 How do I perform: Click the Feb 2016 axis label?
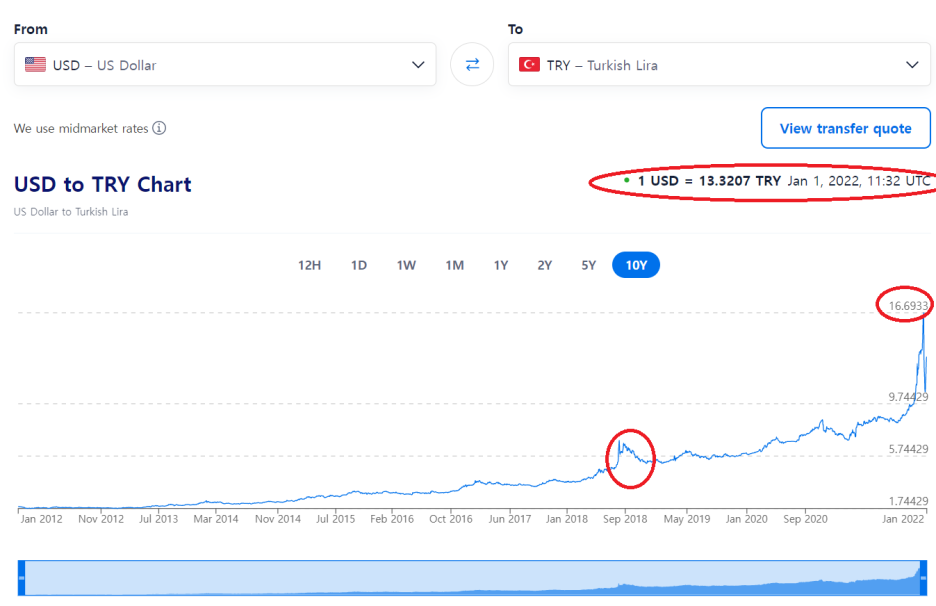pyautogui.click(x=392, y=519)
